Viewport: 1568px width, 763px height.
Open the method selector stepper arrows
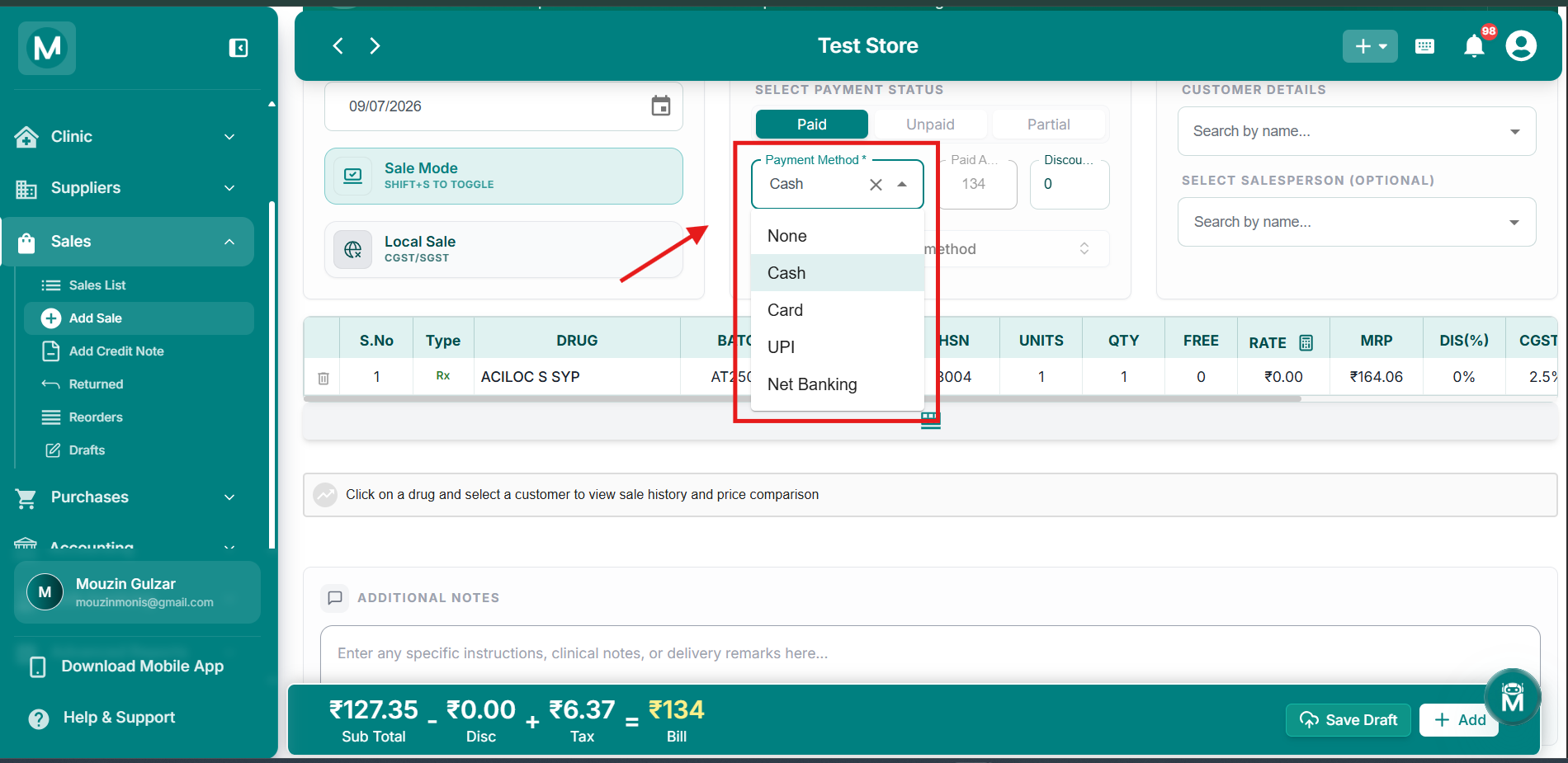[x=1084, y=248]
